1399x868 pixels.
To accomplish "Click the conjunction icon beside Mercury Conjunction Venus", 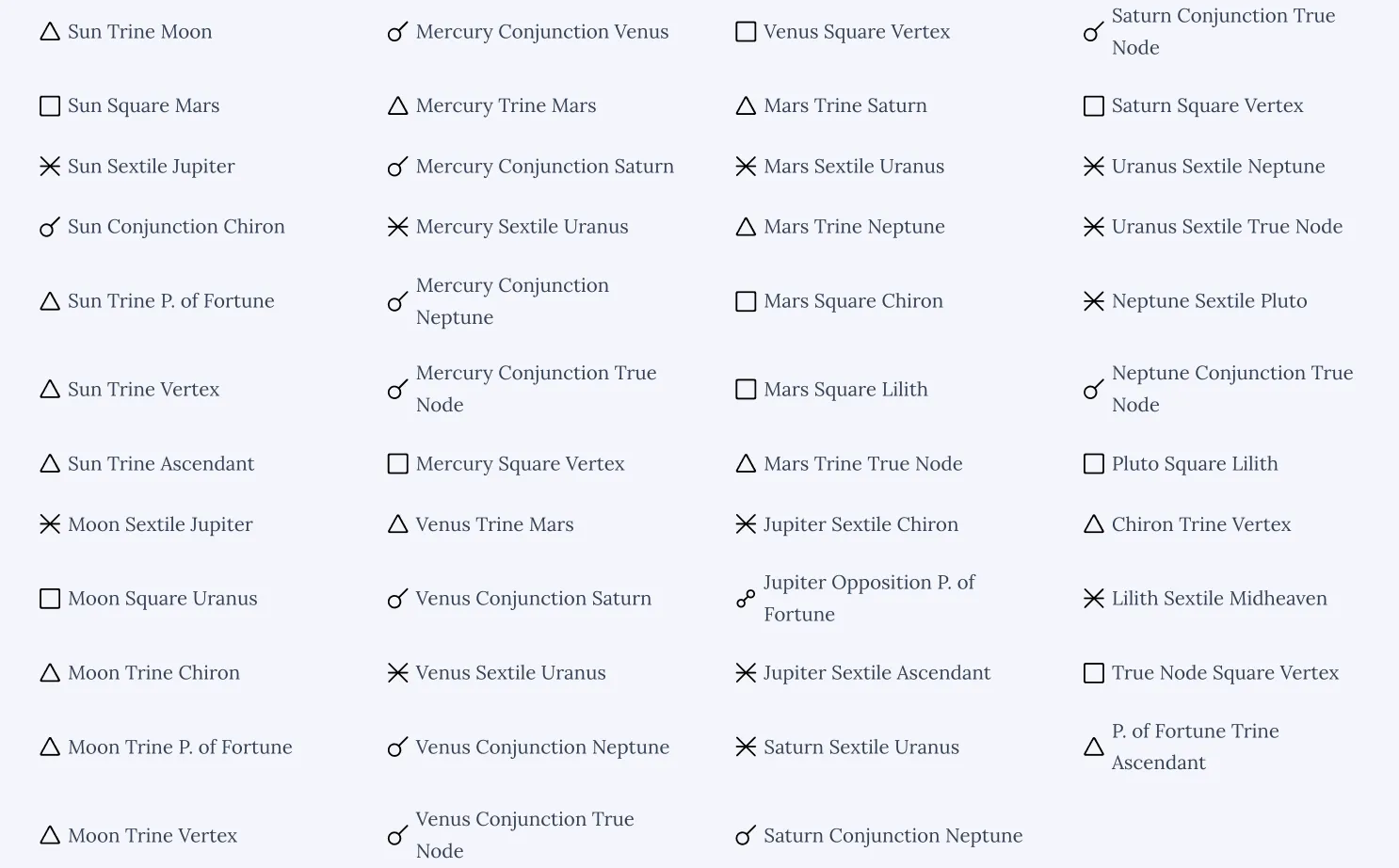I will tap(397, 32).
